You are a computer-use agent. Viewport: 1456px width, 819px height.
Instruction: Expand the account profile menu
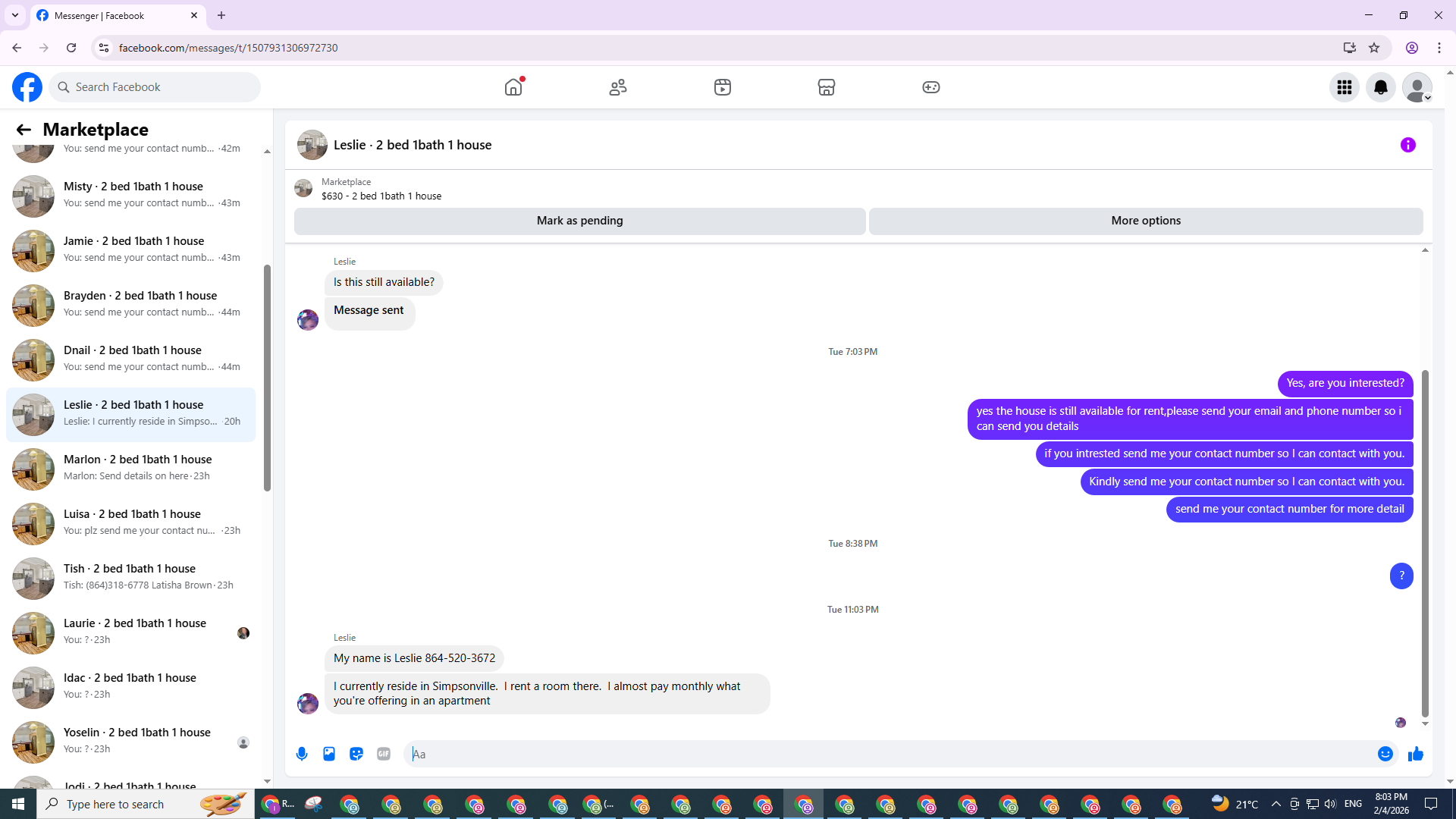click(1417, 87)
